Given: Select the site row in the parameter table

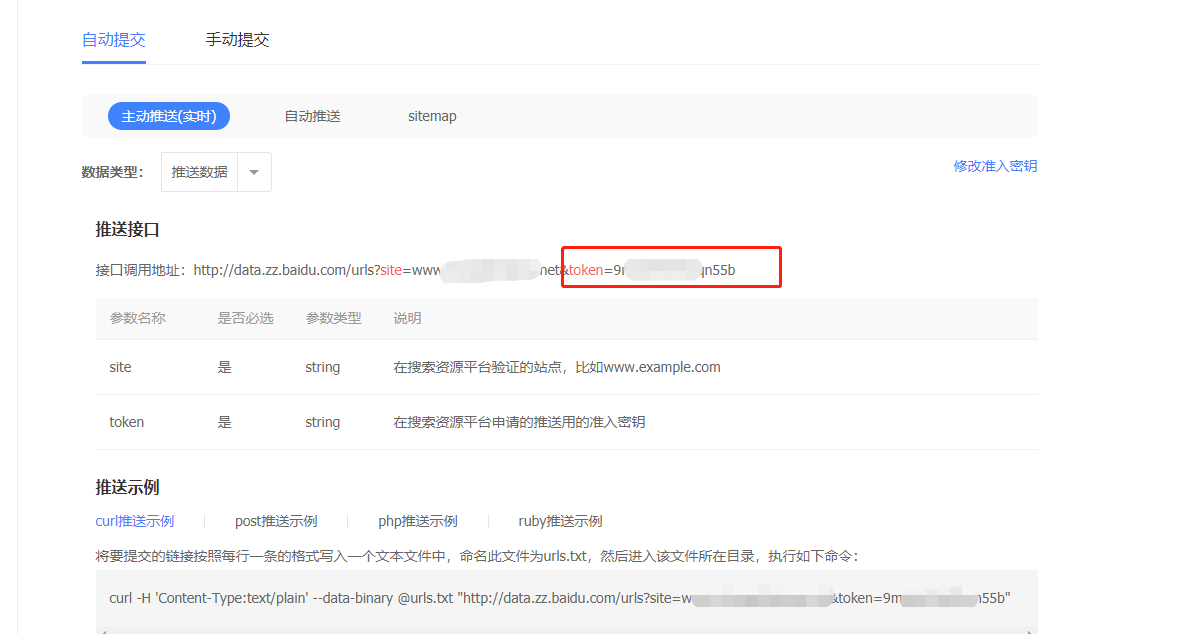Looking at the screenshot, I should pyautogui.click(x=566, y=367).
